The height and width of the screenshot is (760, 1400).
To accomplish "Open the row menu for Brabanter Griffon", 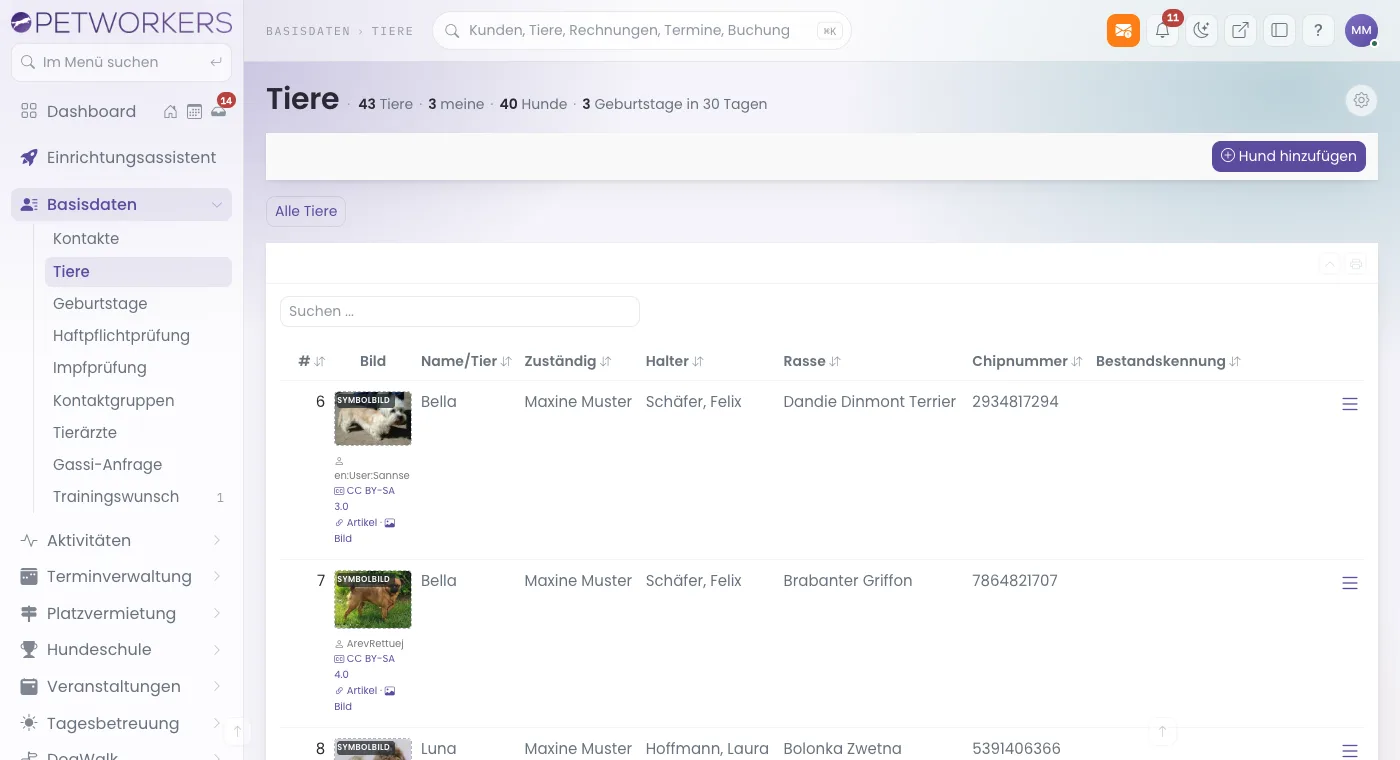I will pyautogui.click(x=1350, y=583).
